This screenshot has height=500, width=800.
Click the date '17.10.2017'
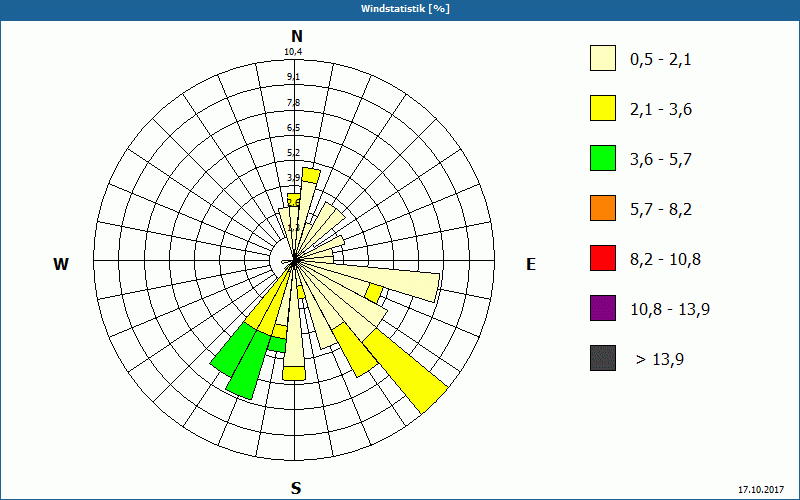point(761,489)
